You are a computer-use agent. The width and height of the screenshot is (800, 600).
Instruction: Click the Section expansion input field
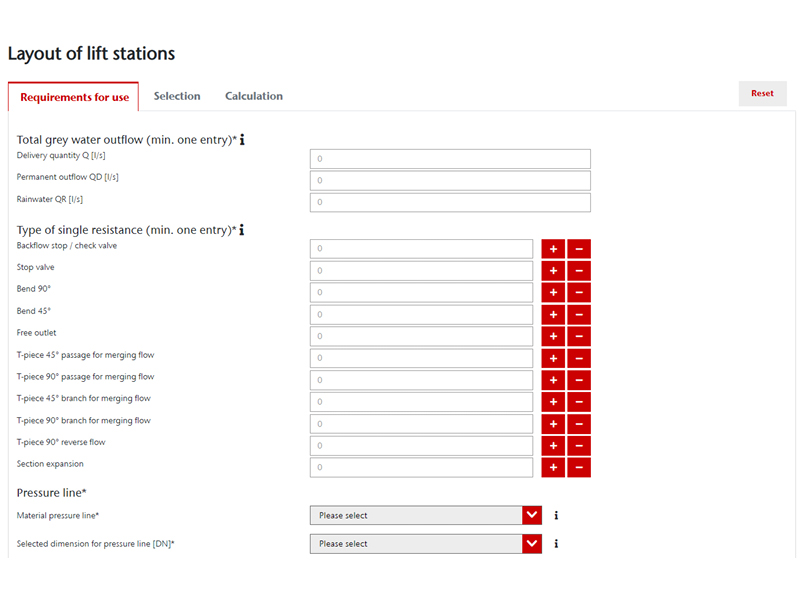[x=421, y=467]
